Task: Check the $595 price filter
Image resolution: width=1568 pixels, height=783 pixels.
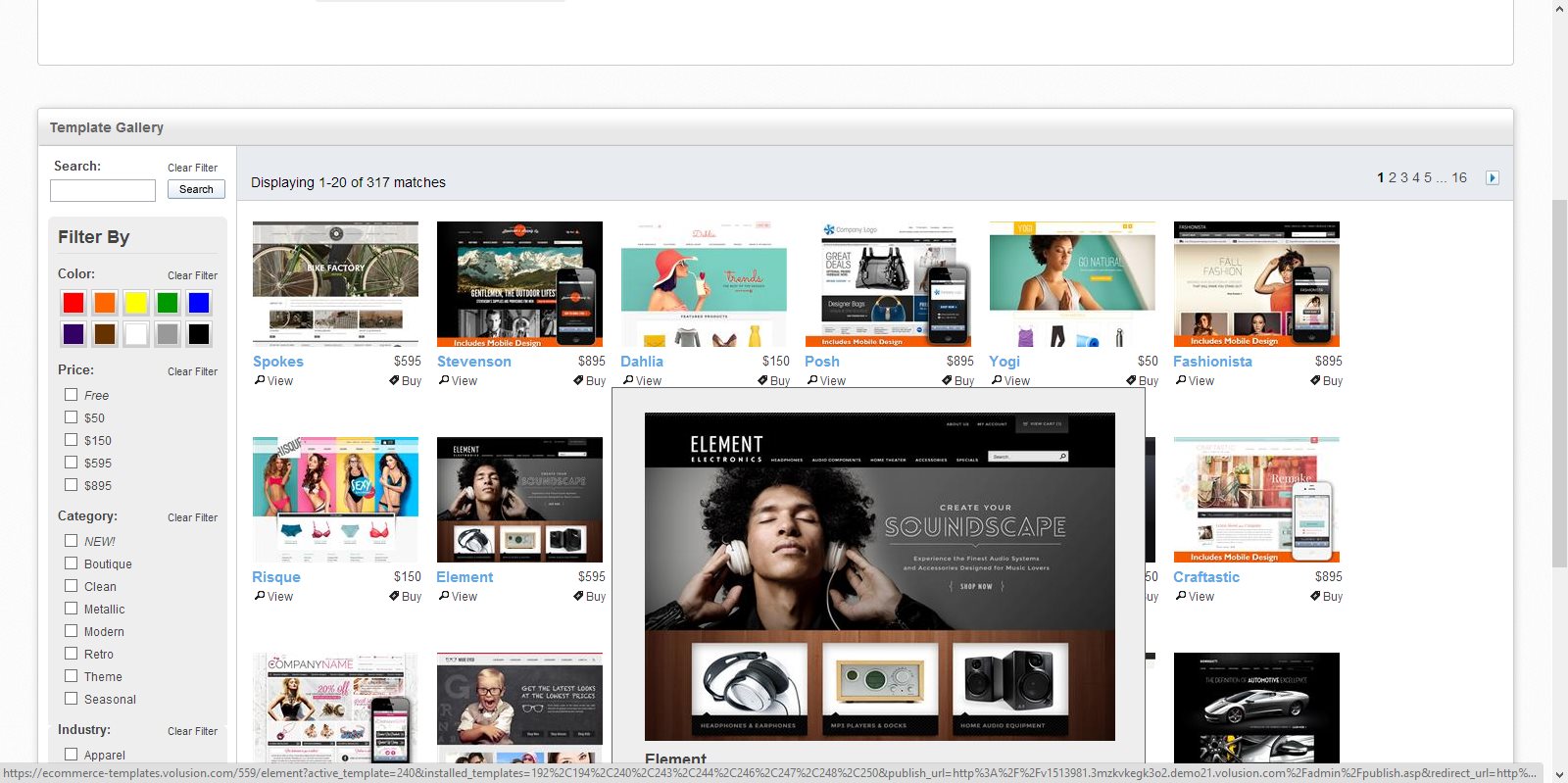Action: tap(71, 463)
